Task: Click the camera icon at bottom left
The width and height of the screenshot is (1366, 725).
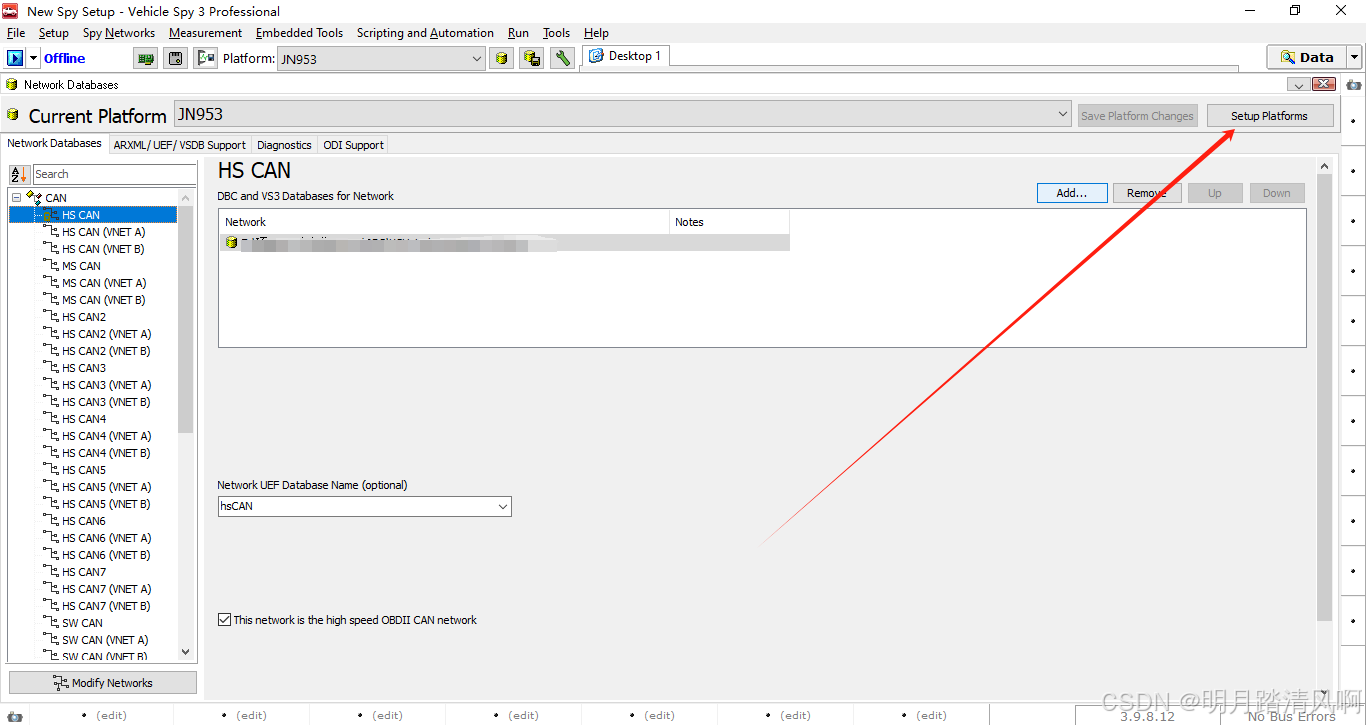Action: (13, 716)
